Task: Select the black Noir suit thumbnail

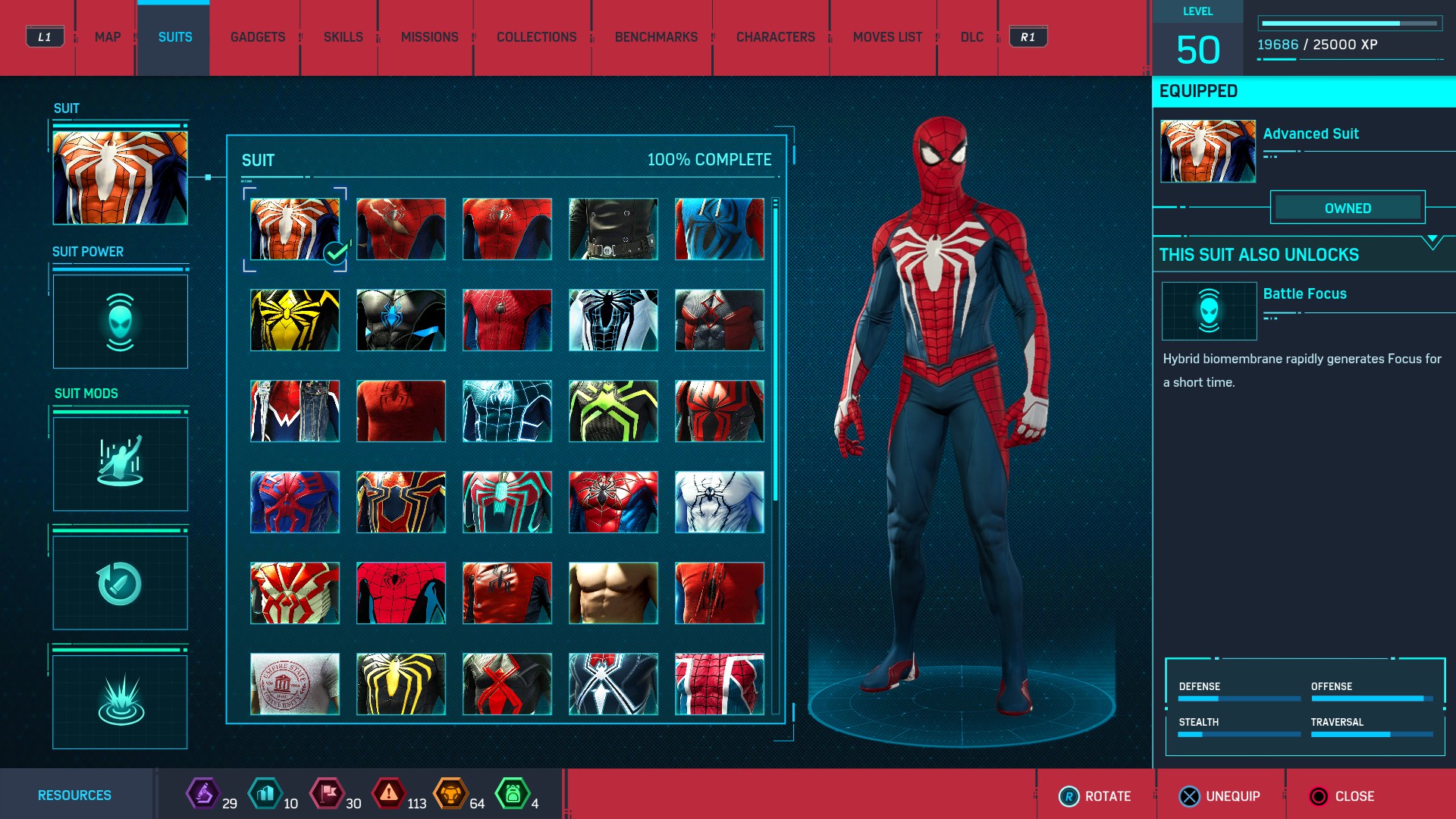Action: point(613,229)
